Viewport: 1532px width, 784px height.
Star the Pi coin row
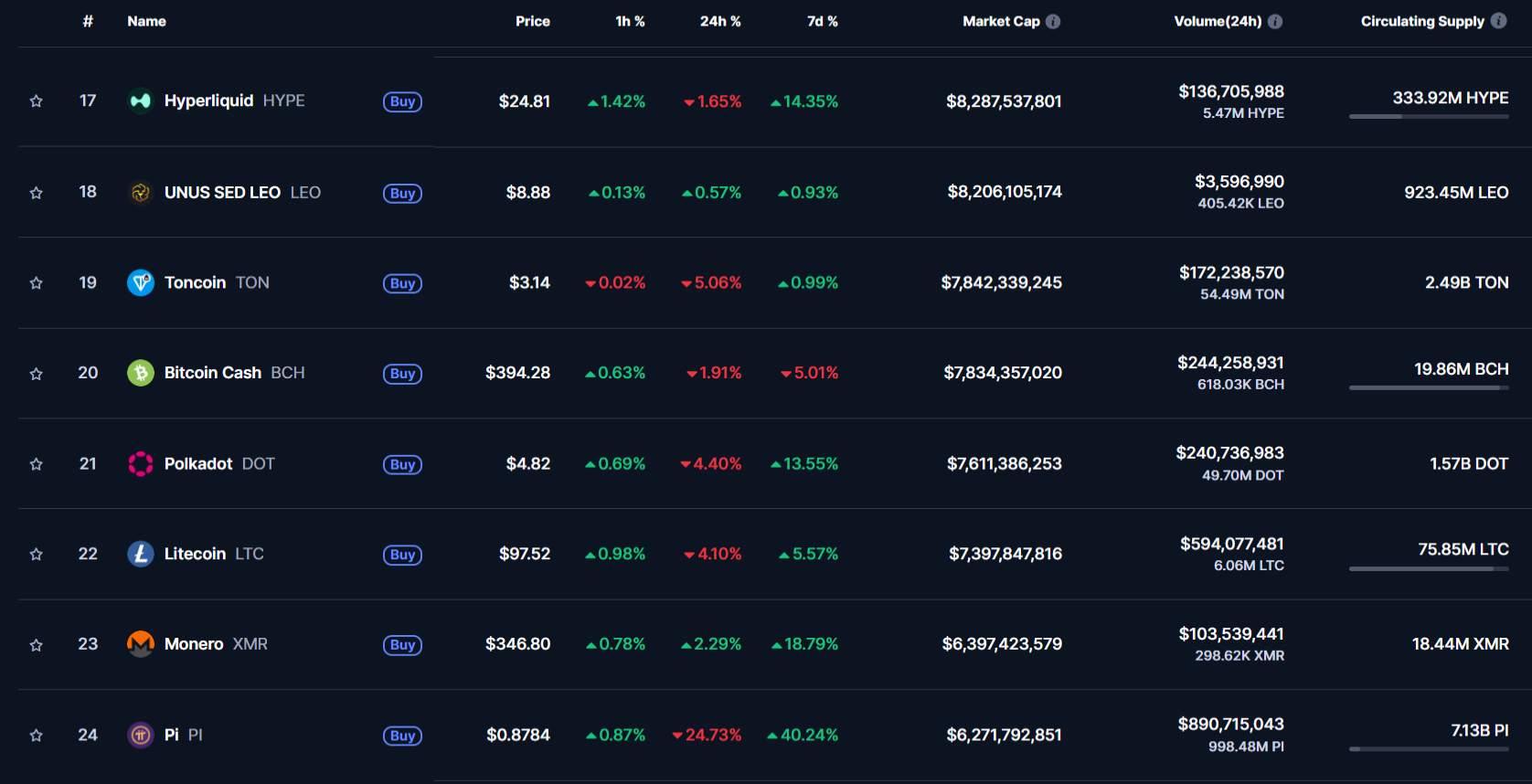(37, 736)
